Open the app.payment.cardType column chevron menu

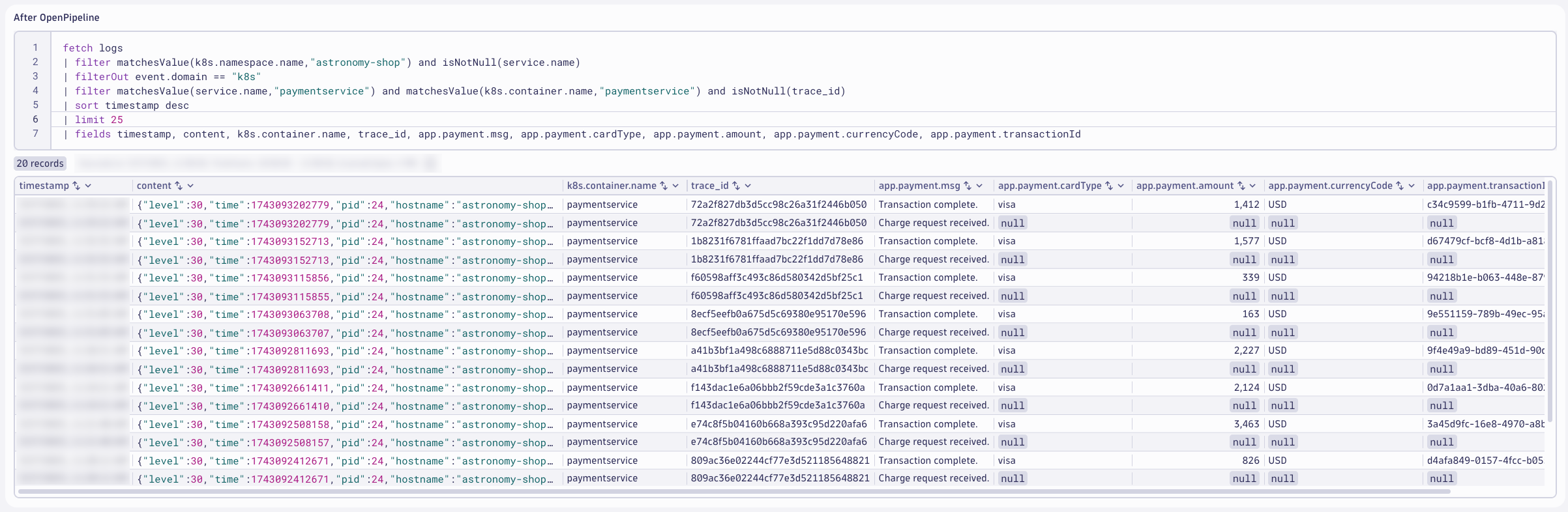point(1121,186)
